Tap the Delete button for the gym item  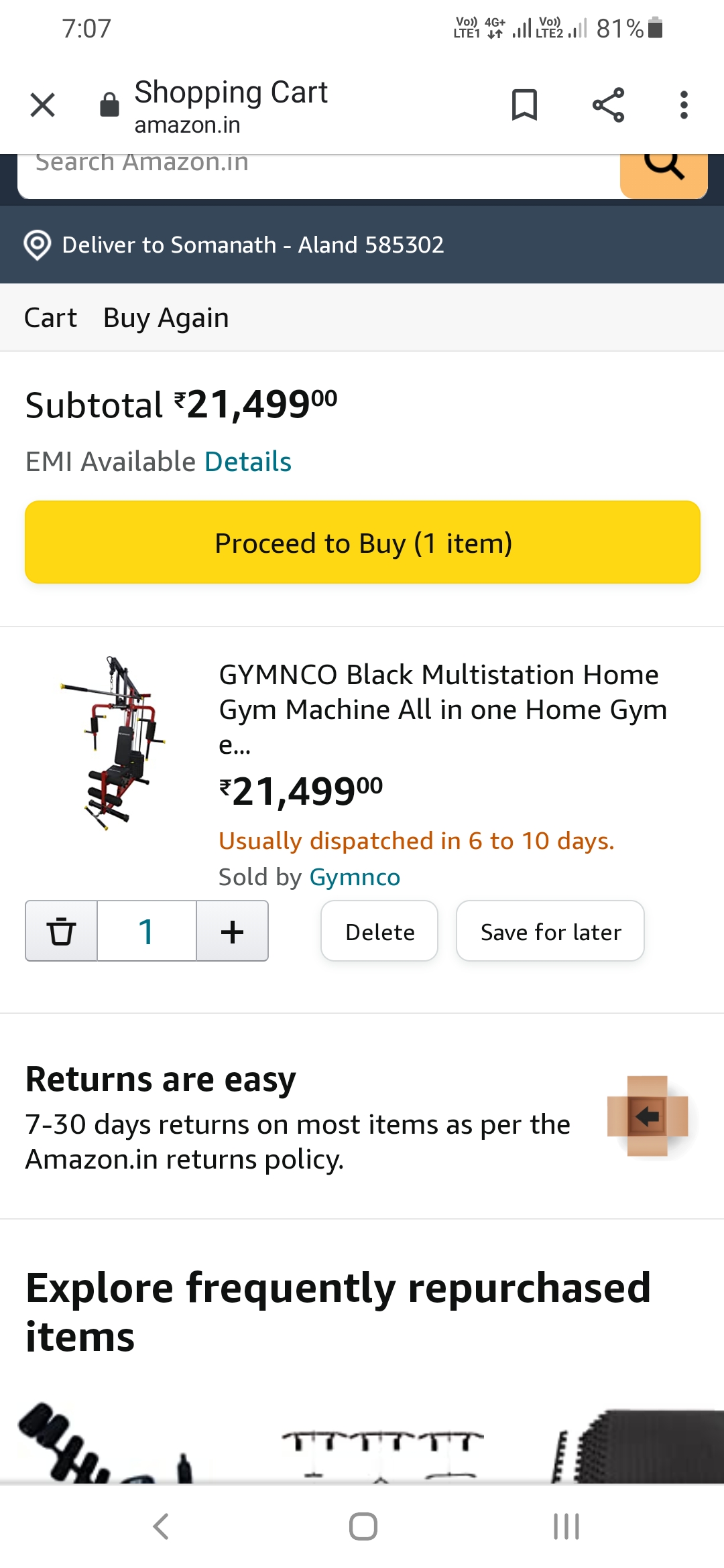(x=379, y=931)
